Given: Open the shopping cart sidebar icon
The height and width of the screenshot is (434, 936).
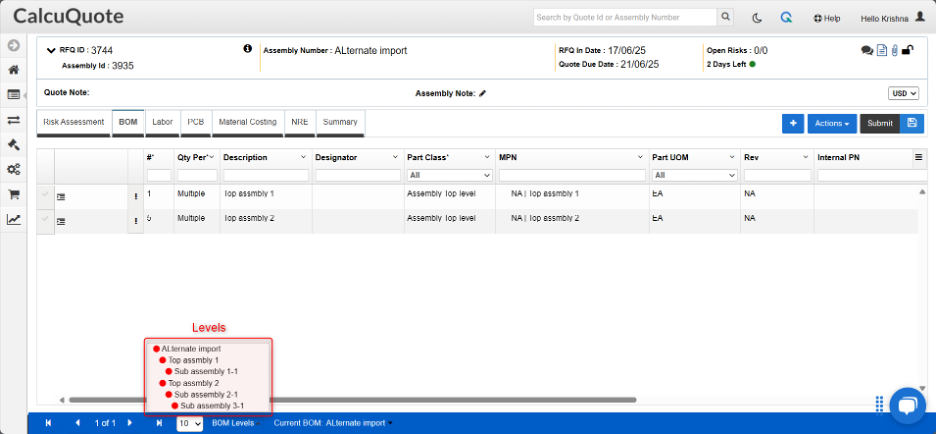Looking at the screenshot, I should click(13, 195).
